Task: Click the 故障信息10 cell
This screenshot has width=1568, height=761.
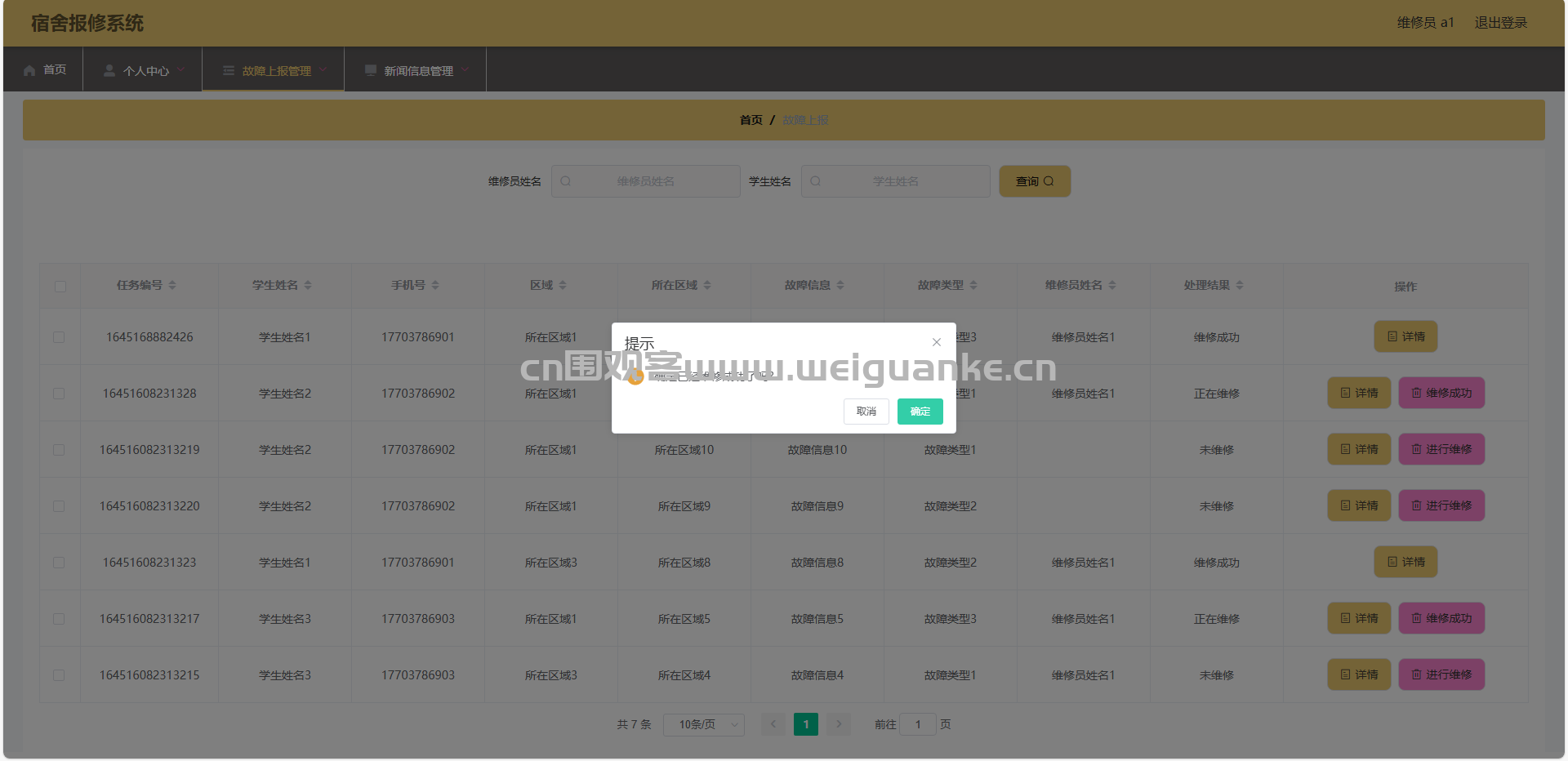Action: point(817,450)
